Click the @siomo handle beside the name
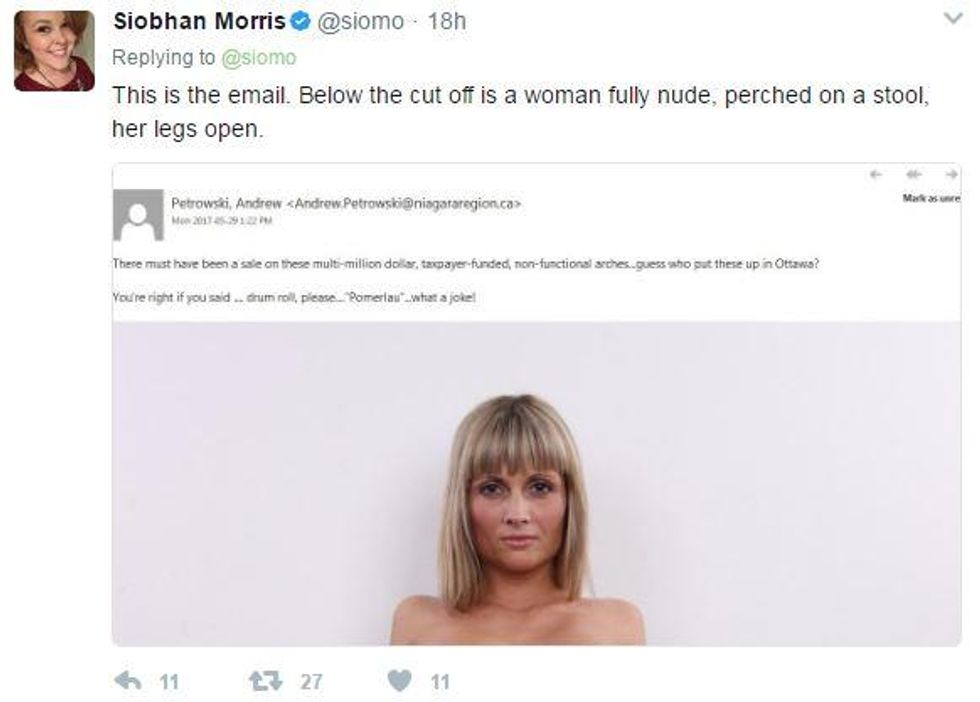Image resolution: width=980 pixels, height=702 pixels. point(360,21)
